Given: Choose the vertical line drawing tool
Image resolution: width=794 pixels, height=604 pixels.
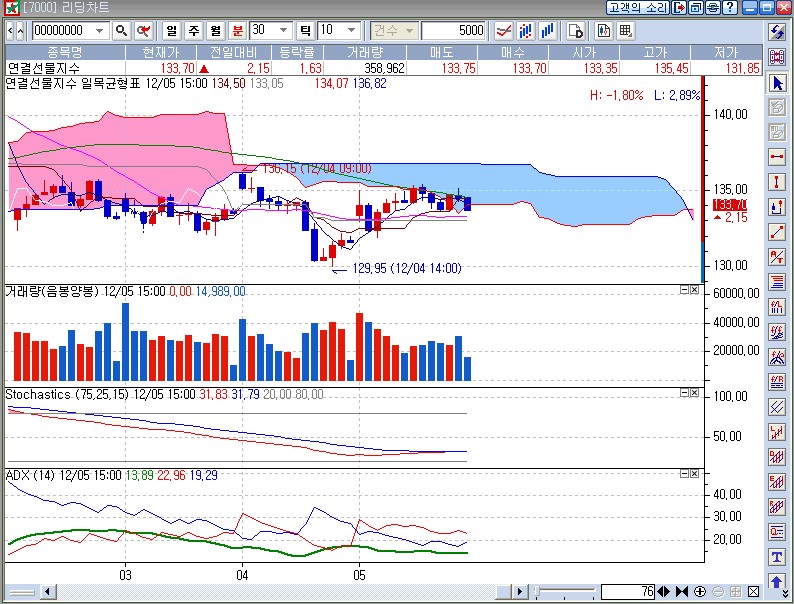Looking at the screenshot, I should 776,182.
